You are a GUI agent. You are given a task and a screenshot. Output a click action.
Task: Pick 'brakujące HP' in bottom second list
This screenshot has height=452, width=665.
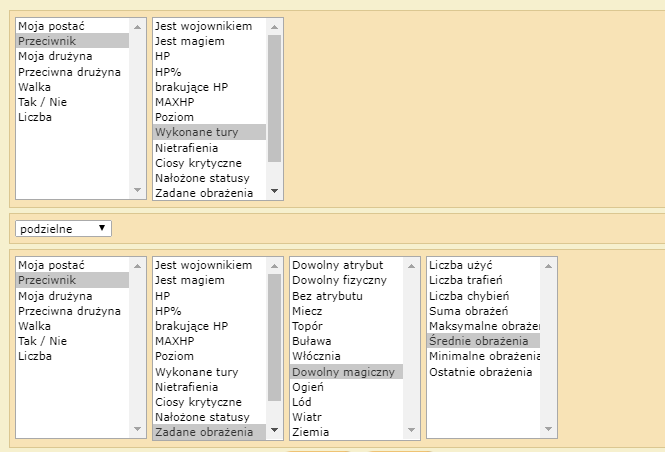210,326
